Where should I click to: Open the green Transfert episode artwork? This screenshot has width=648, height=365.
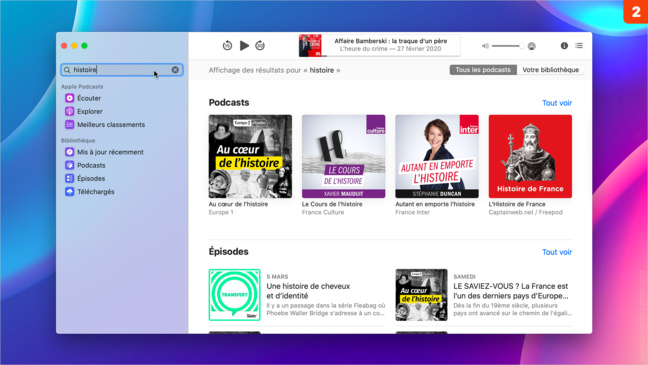coord(235,295)
